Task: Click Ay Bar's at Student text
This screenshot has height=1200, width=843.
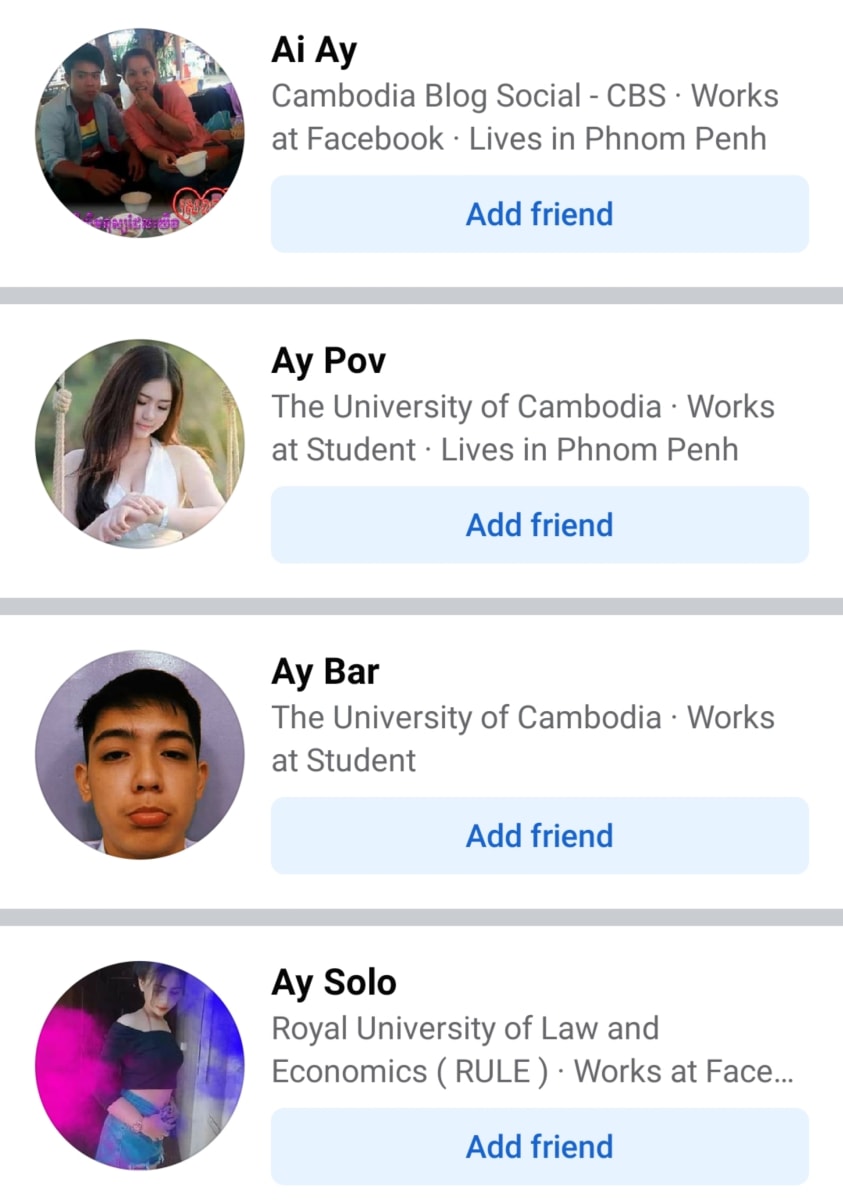Action: coord(344,760)
